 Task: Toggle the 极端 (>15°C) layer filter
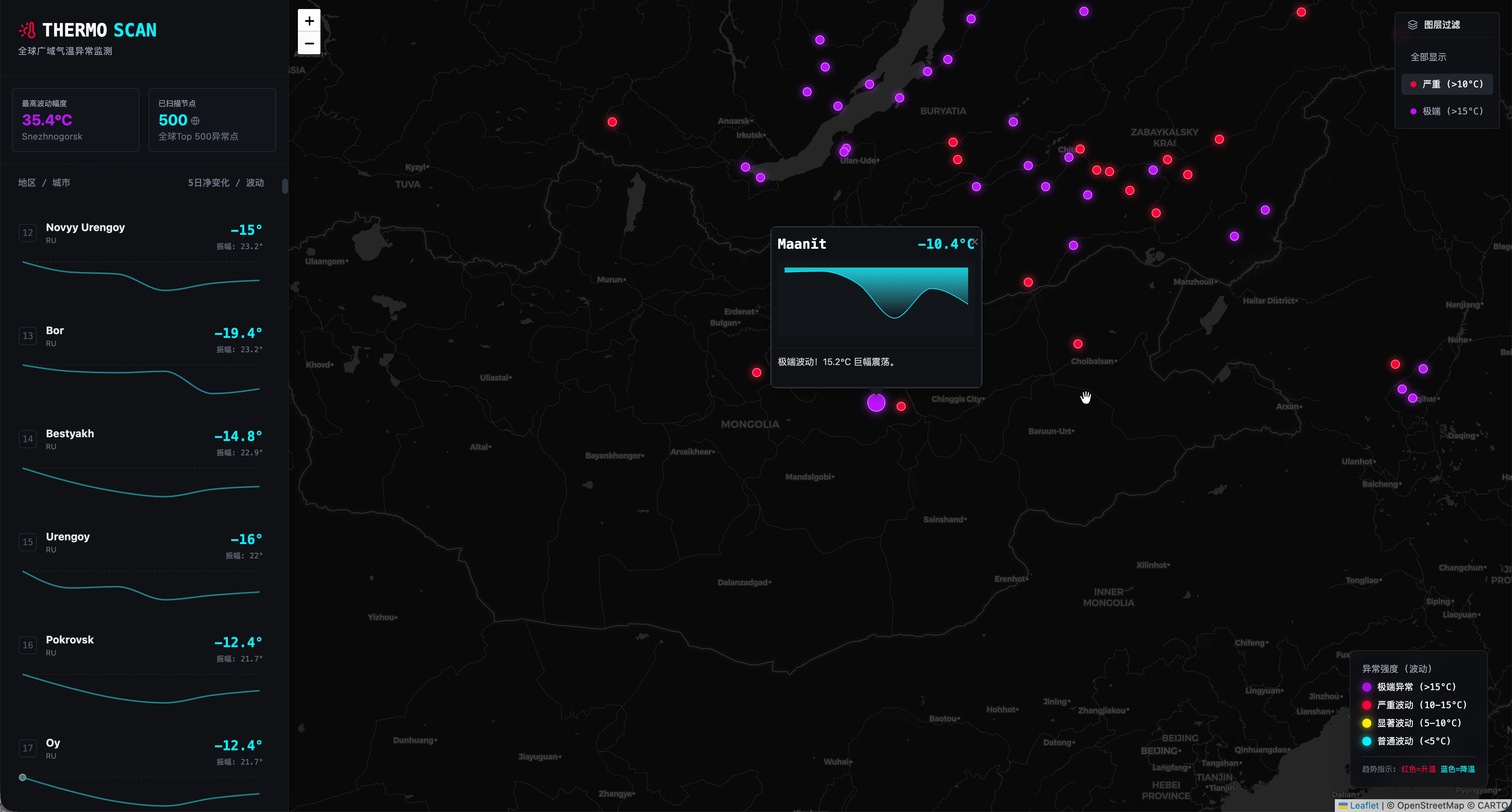[x=1447, y=111]
